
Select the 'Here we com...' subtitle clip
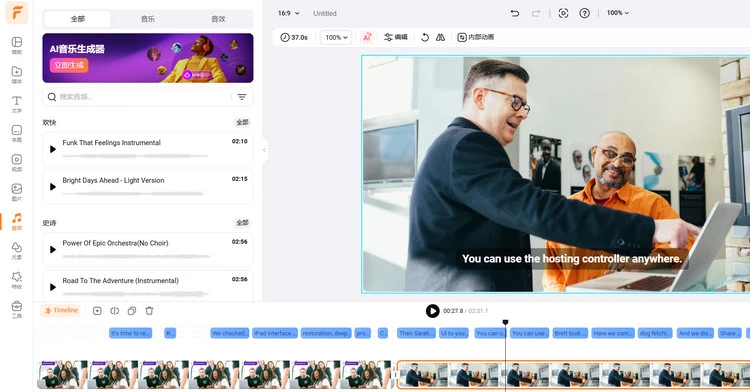tap(613, 333)
